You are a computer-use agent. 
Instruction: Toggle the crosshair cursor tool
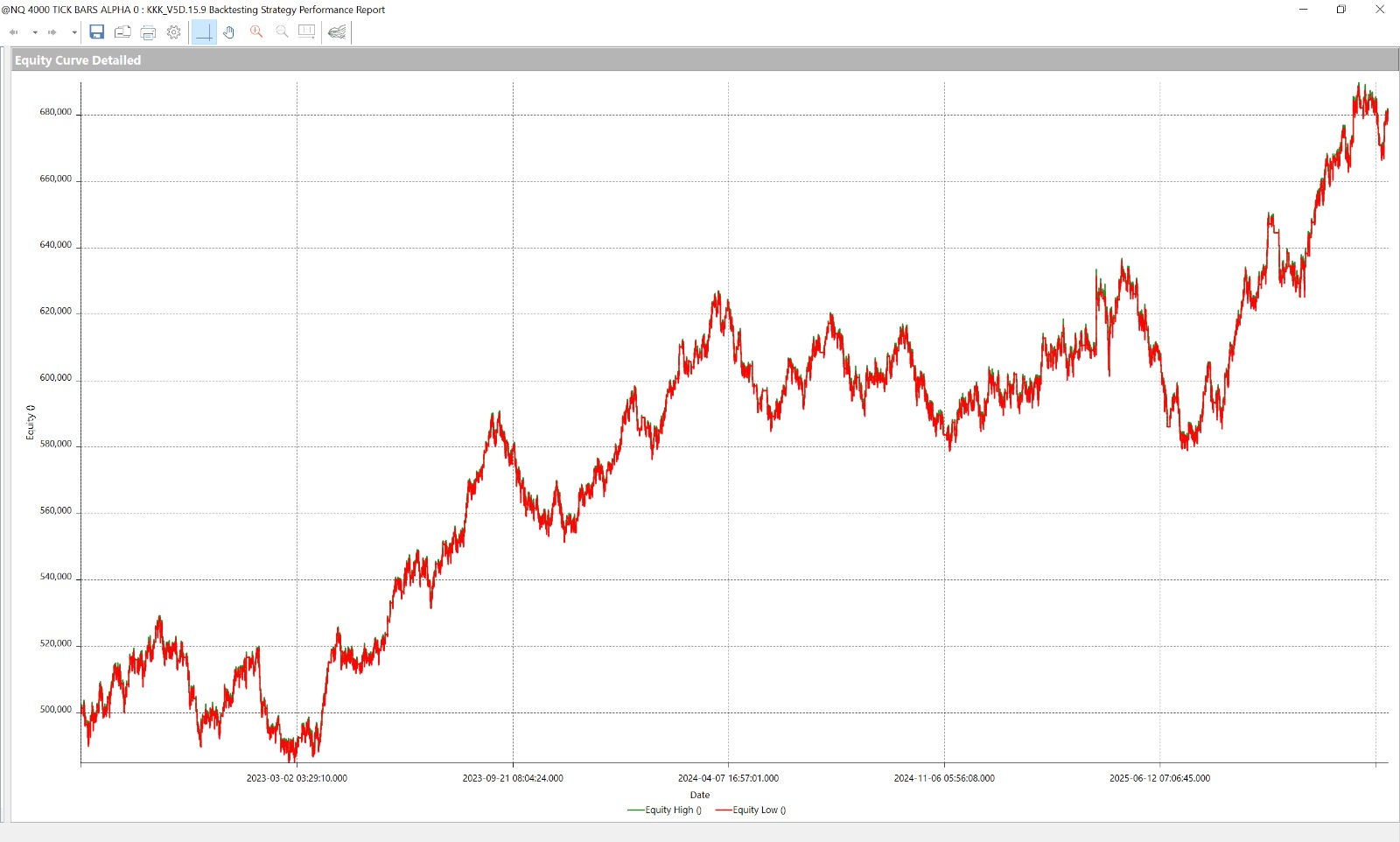click(x=204, y=32)
